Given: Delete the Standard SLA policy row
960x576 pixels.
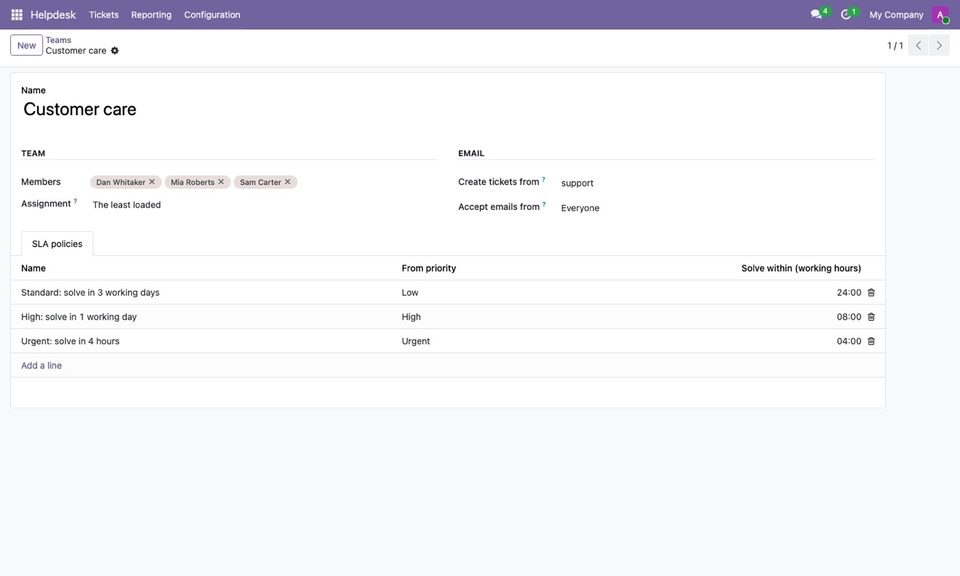Looking at the screenshot, I should (x=871, y=293).
